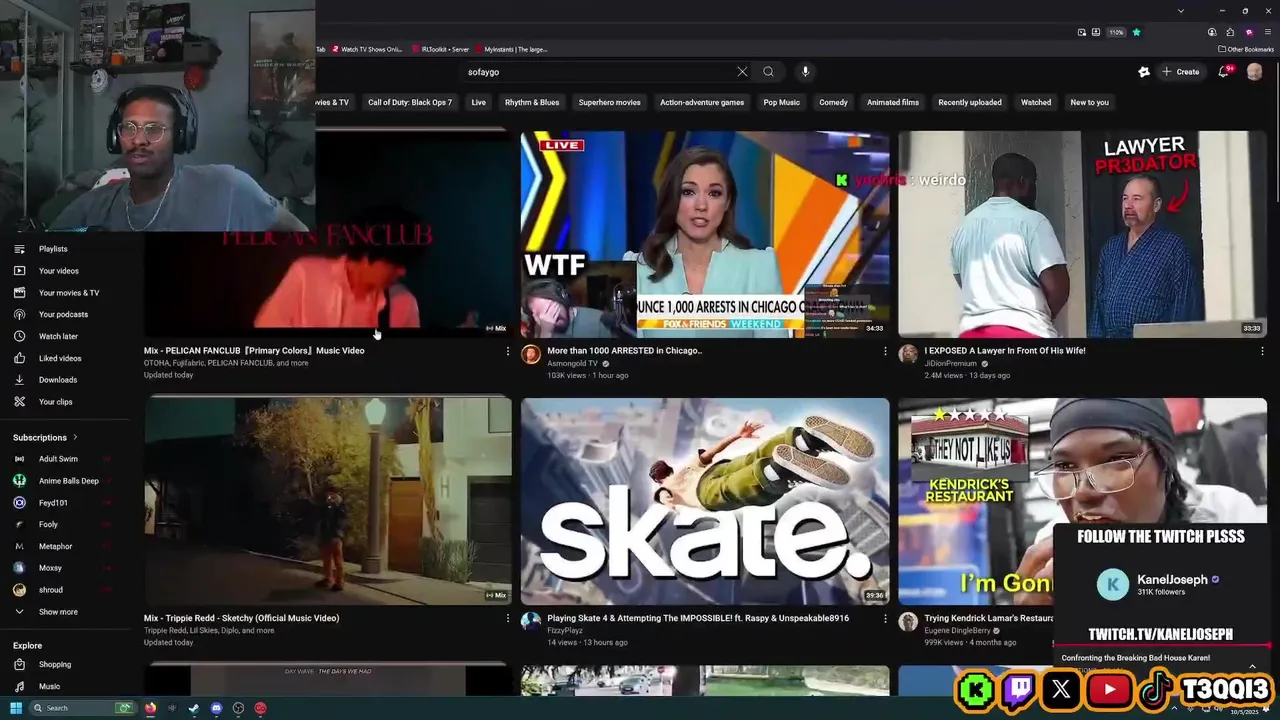
Task: Click the 110% zoom level indicator
Action: 1116,32
